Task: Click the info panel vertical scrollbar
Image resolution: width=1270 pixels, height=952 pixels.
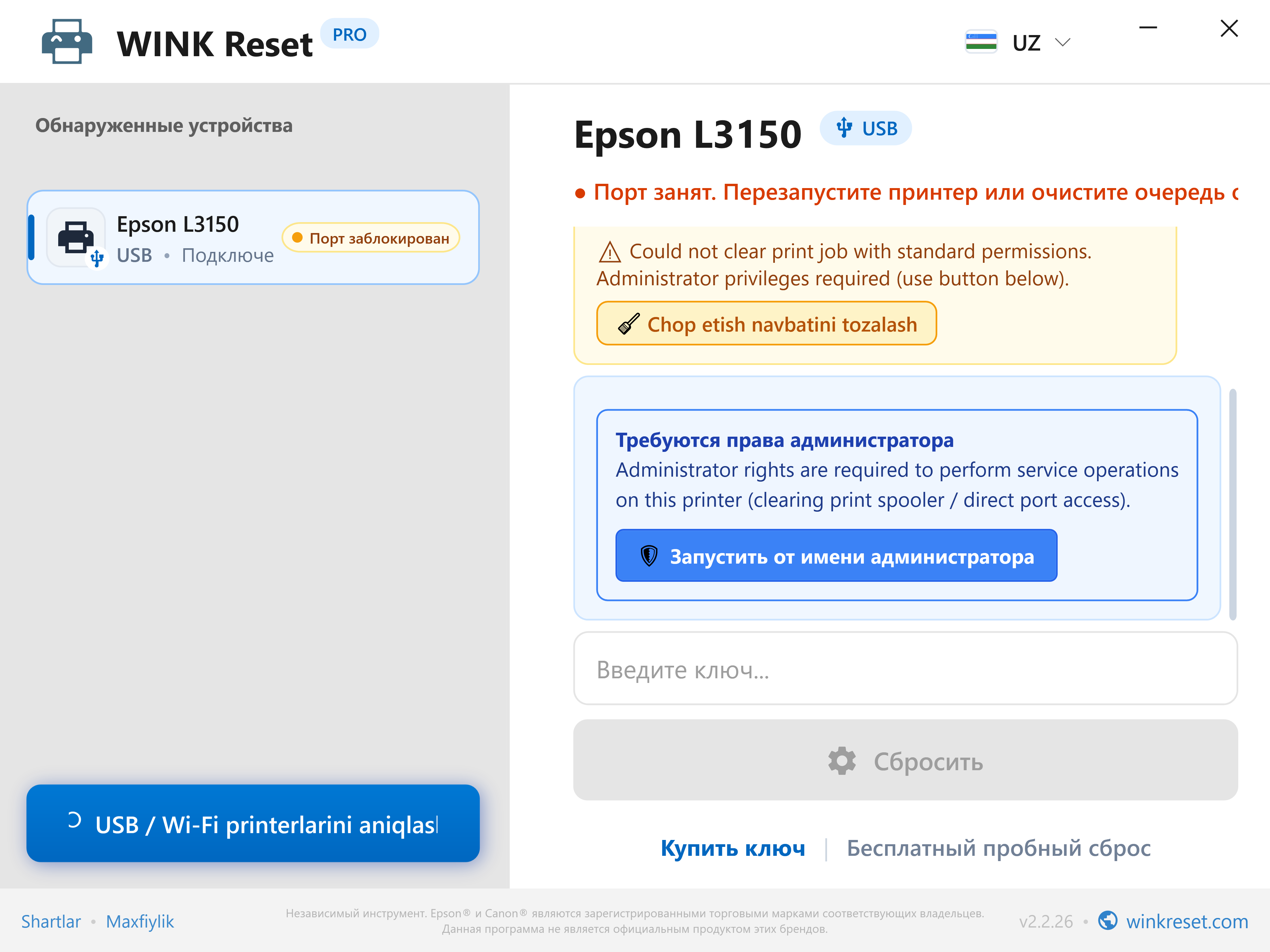Action: [1232, 504]
